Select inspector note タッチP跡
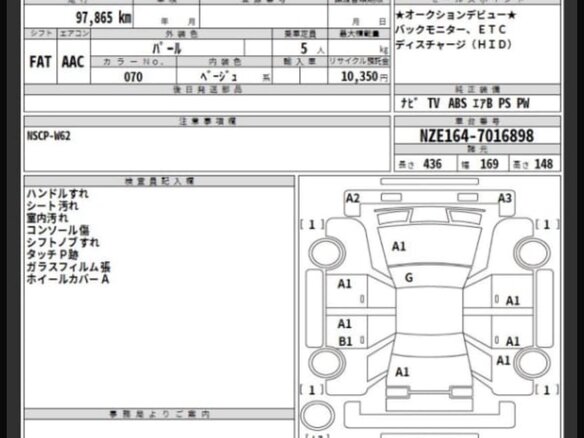584x438 pixels. click(53, 255)
